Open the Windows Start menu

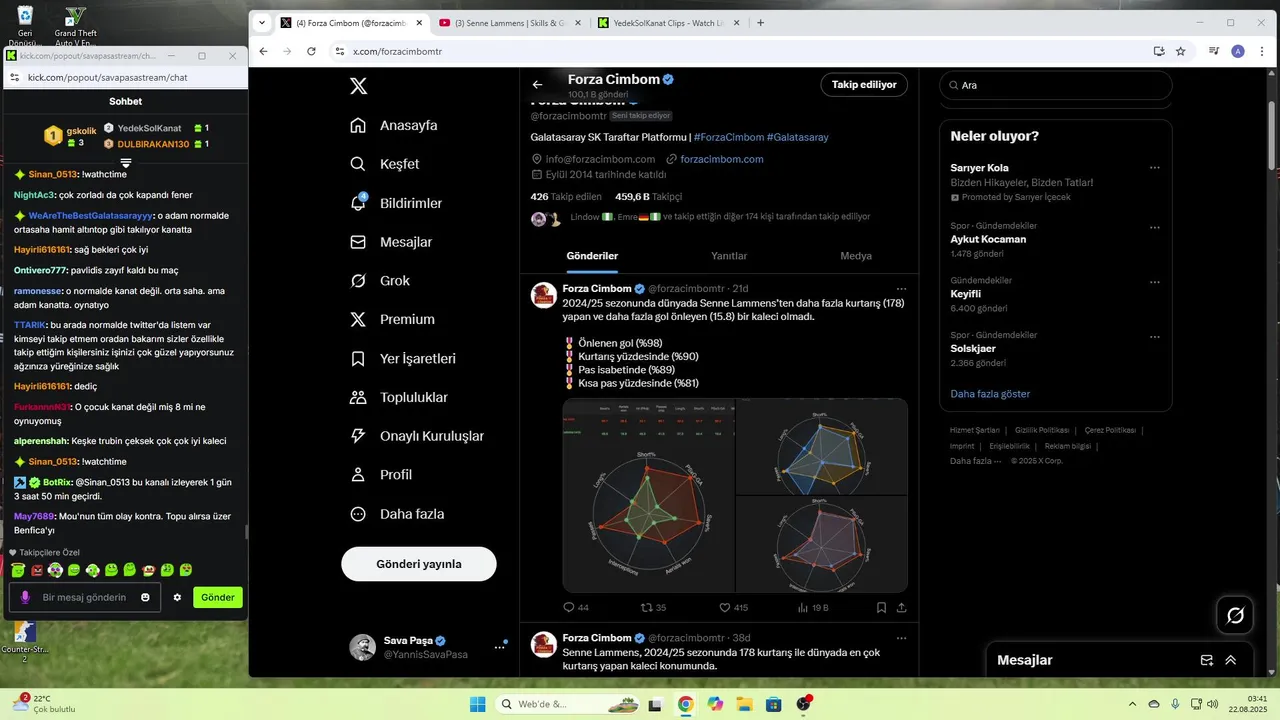click(477, 704)
